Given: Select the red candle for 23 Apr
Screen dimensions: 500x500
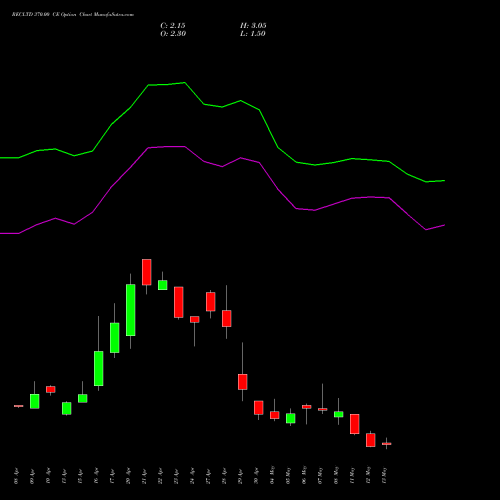Looking at the screenshot, I should [179, 302].
